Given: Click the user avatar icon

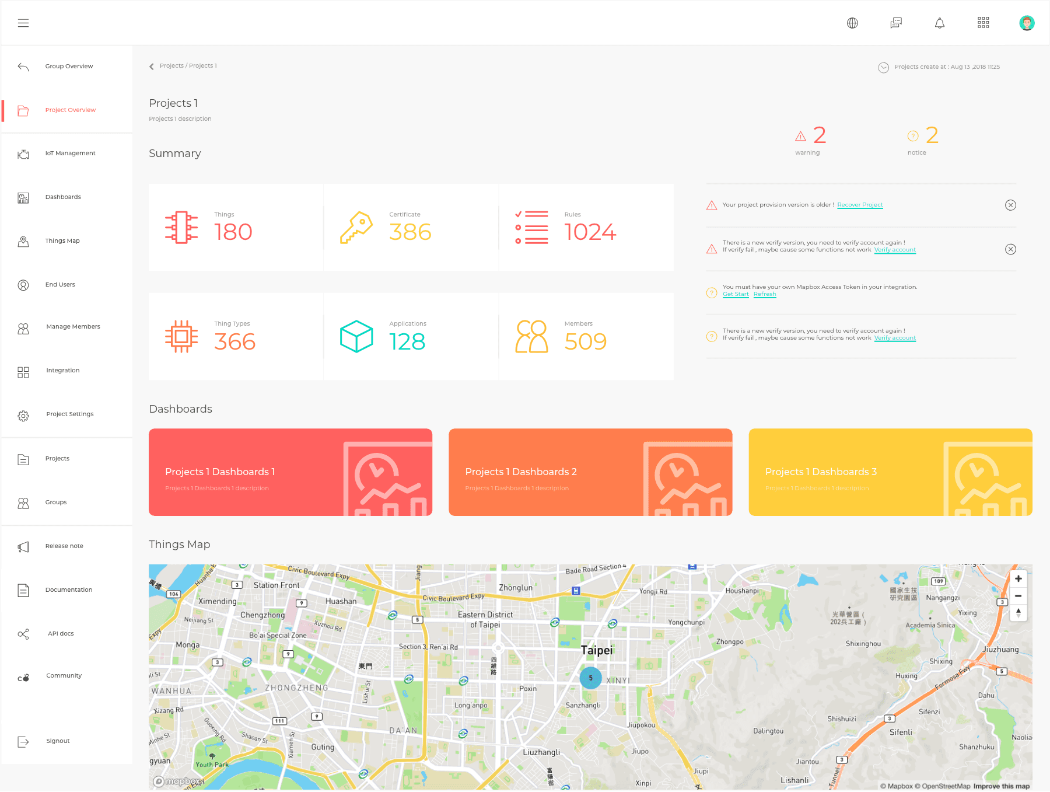Looking at the screenshot, I should click(x=1027, y=23).
